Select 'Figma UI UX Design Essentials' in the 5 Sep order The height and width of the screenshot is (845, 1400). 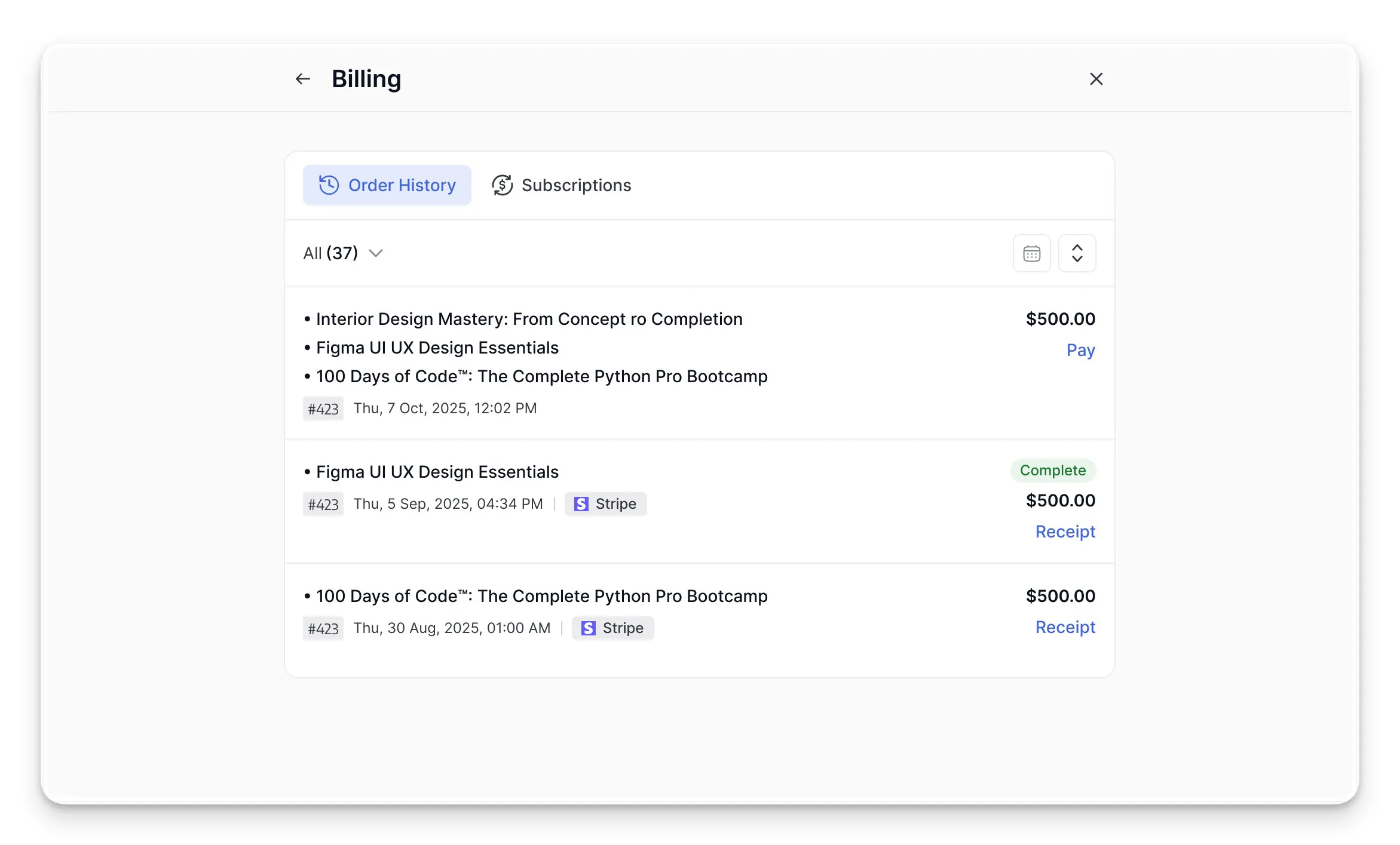click(x=437, y=472)
